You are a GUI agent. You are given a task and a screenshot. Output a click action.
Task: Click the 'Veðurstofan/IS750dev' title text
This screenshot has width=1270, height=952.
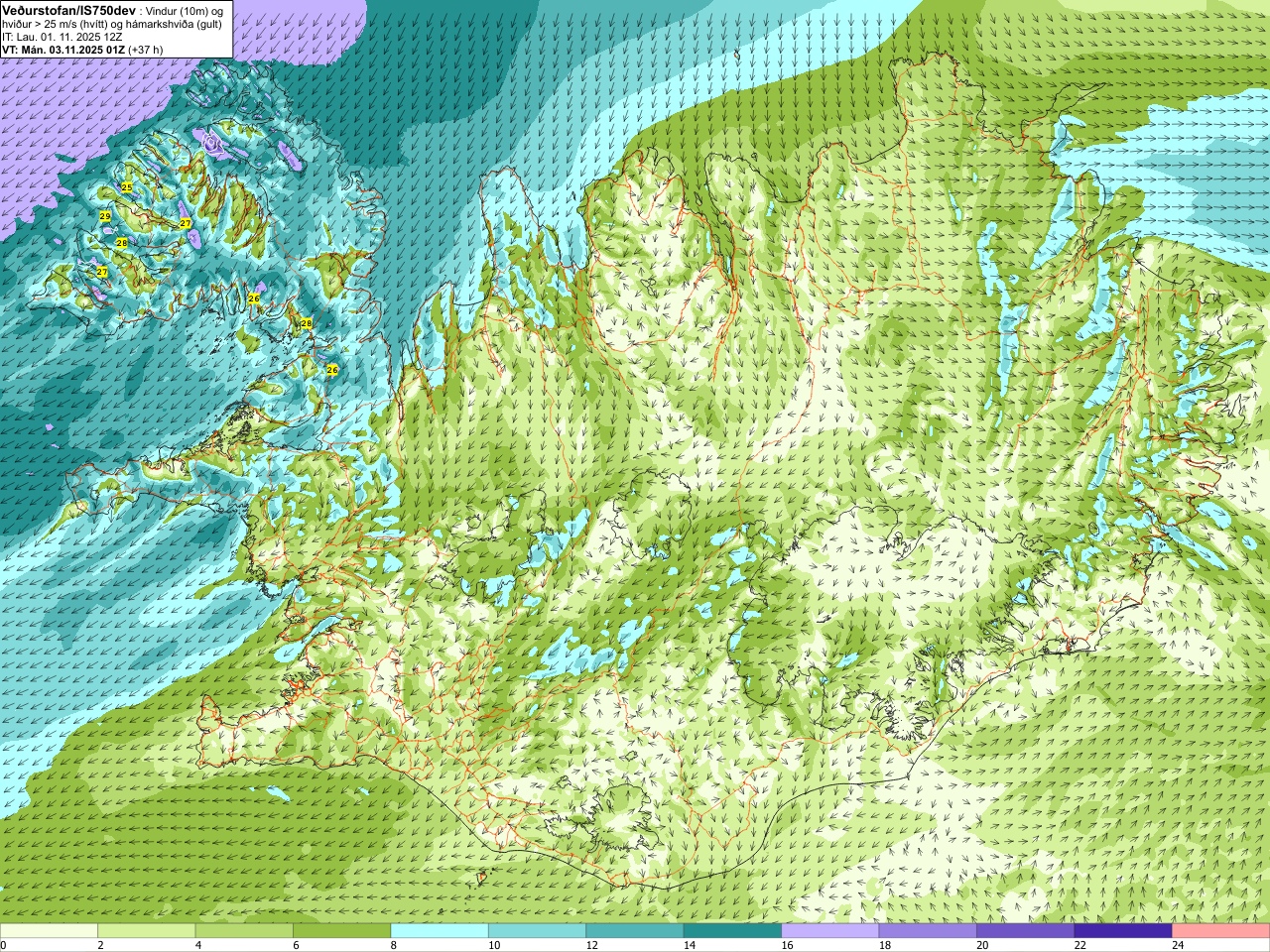click(x=68, y=10)
